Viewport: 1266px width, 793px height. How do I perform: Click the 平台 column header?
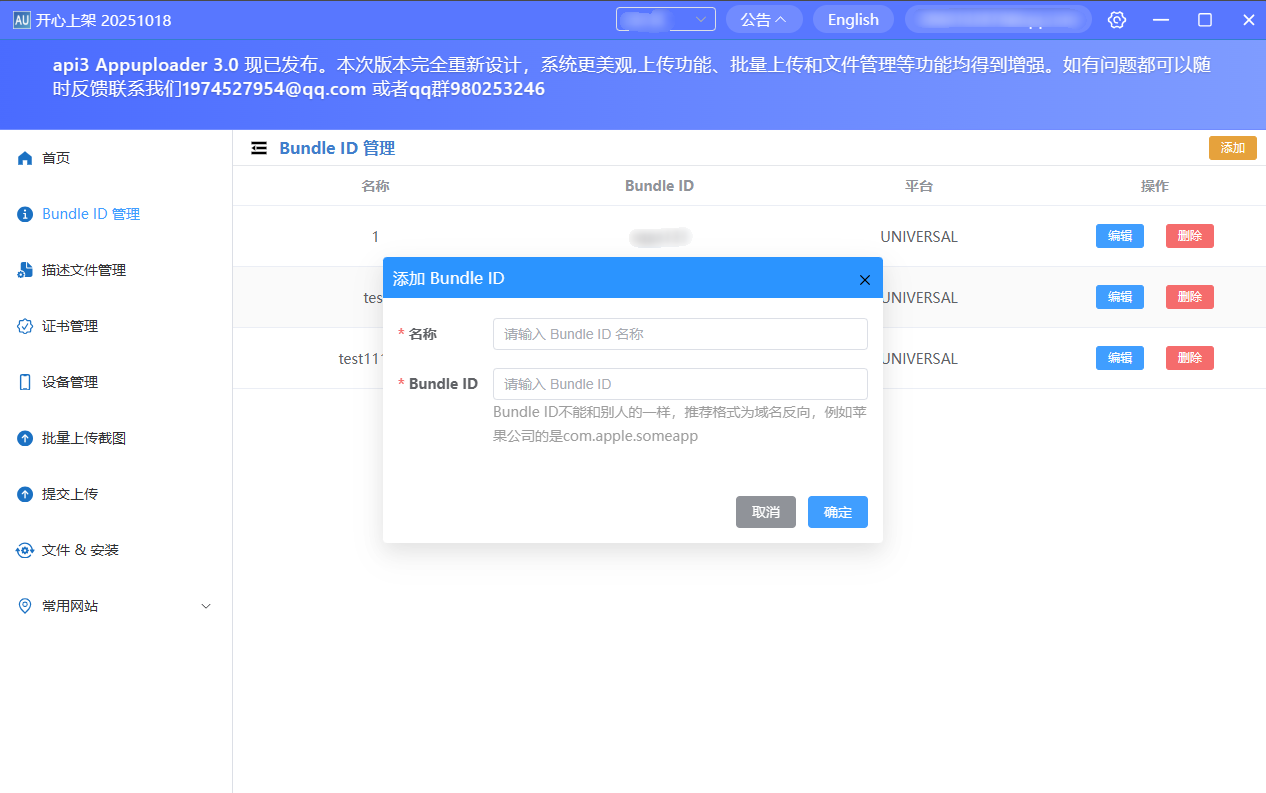click(919, 186)
